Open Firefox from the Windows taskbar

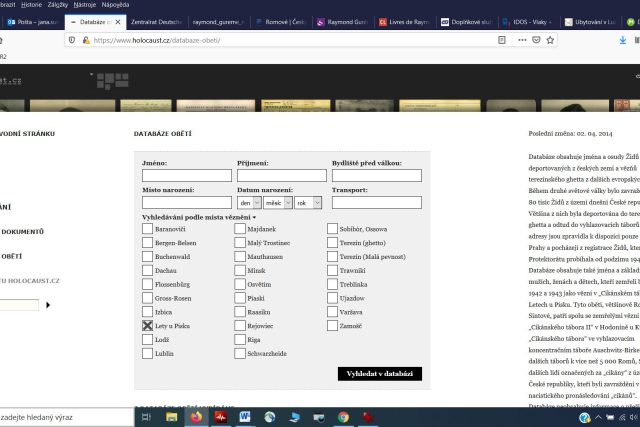[195, 417]
